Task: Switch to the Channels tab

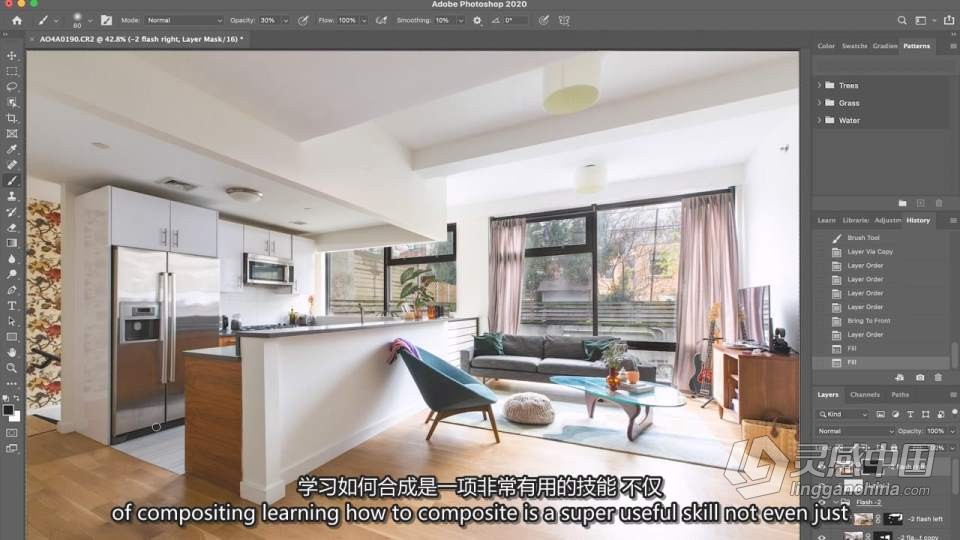Action: coord(864,395)
